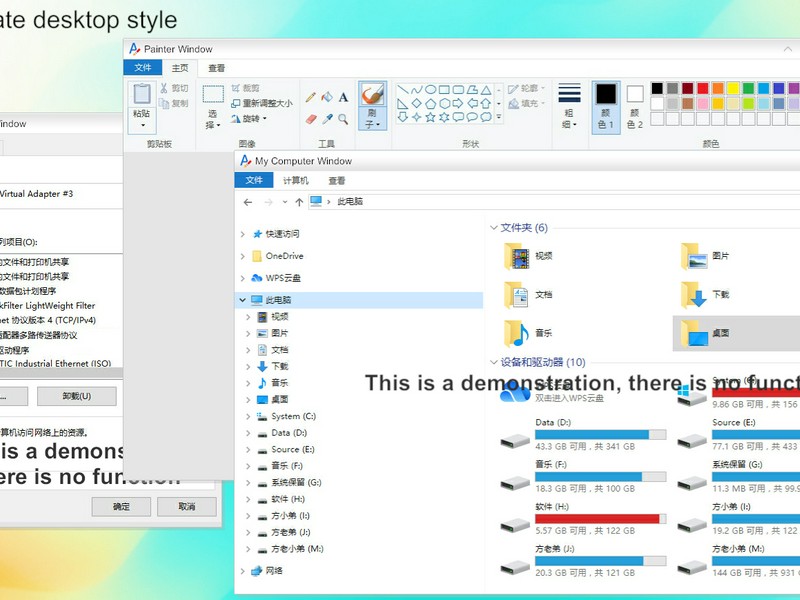The height and width of the screenshot is (600, 800).
Task: Click the 取消 button in left window
Action: 187,507
